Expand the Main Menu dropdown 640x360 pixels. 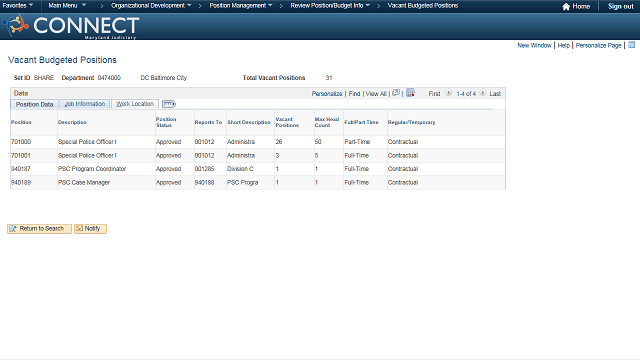tap(67, 6)
